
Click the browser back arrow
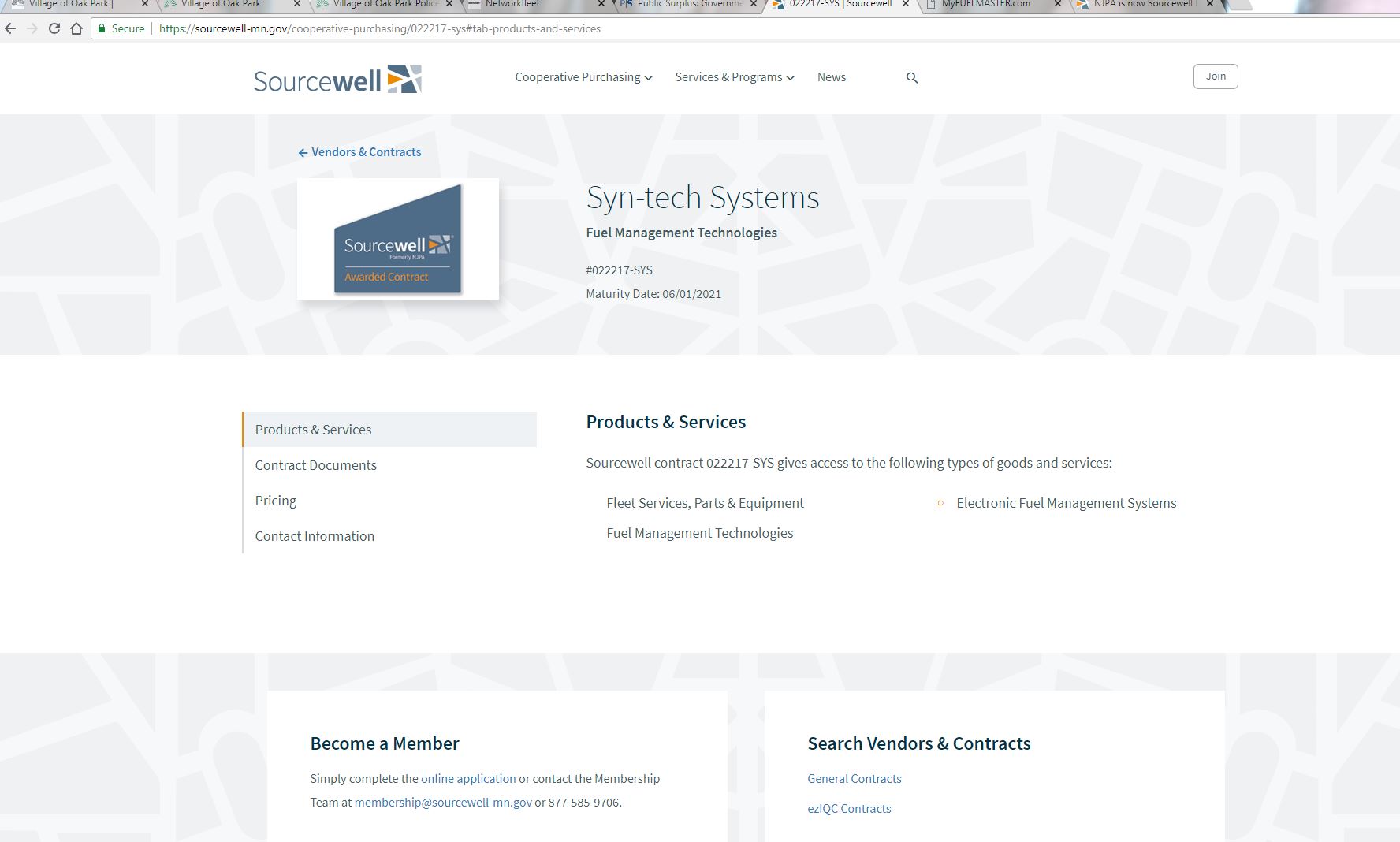pyautogui.click(x=10, y=28)
